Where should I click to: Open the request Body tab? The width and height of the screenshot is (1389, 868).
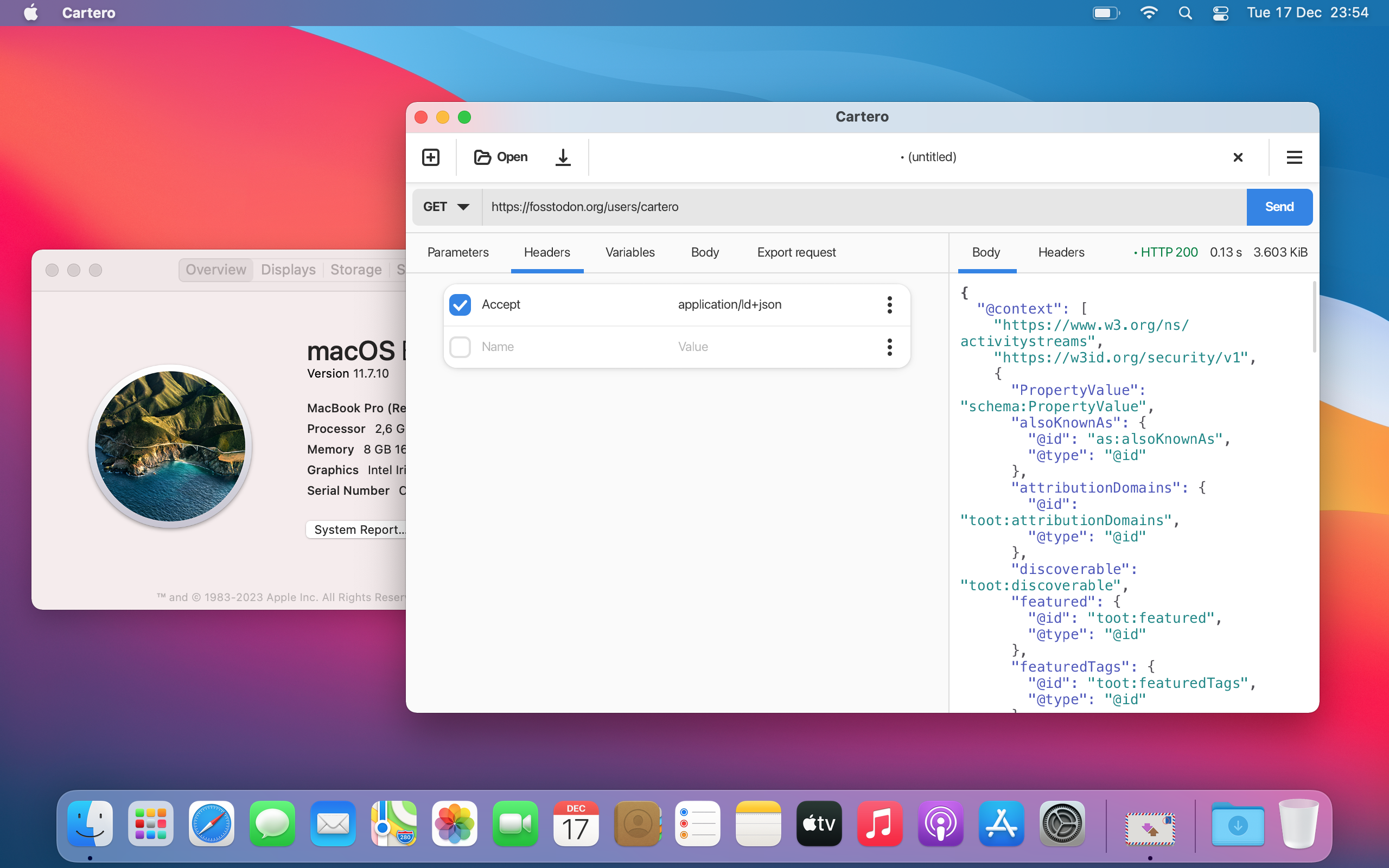click(x=705, y=253)
